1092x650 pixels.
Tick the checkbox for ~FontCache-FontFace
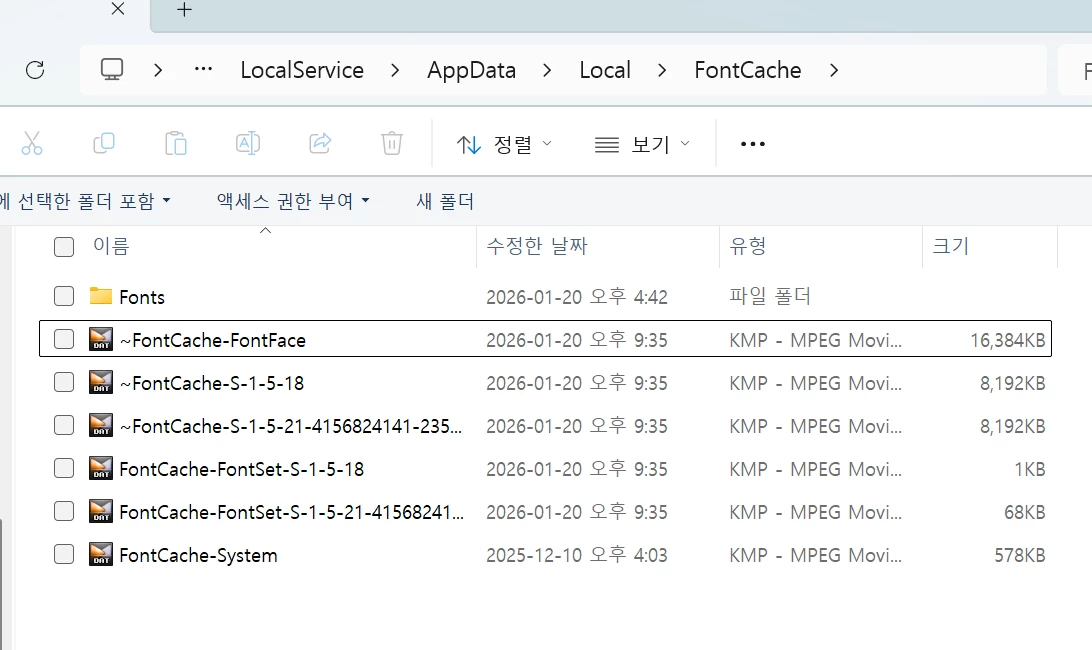pyautogui.click(x=64, y=339)
